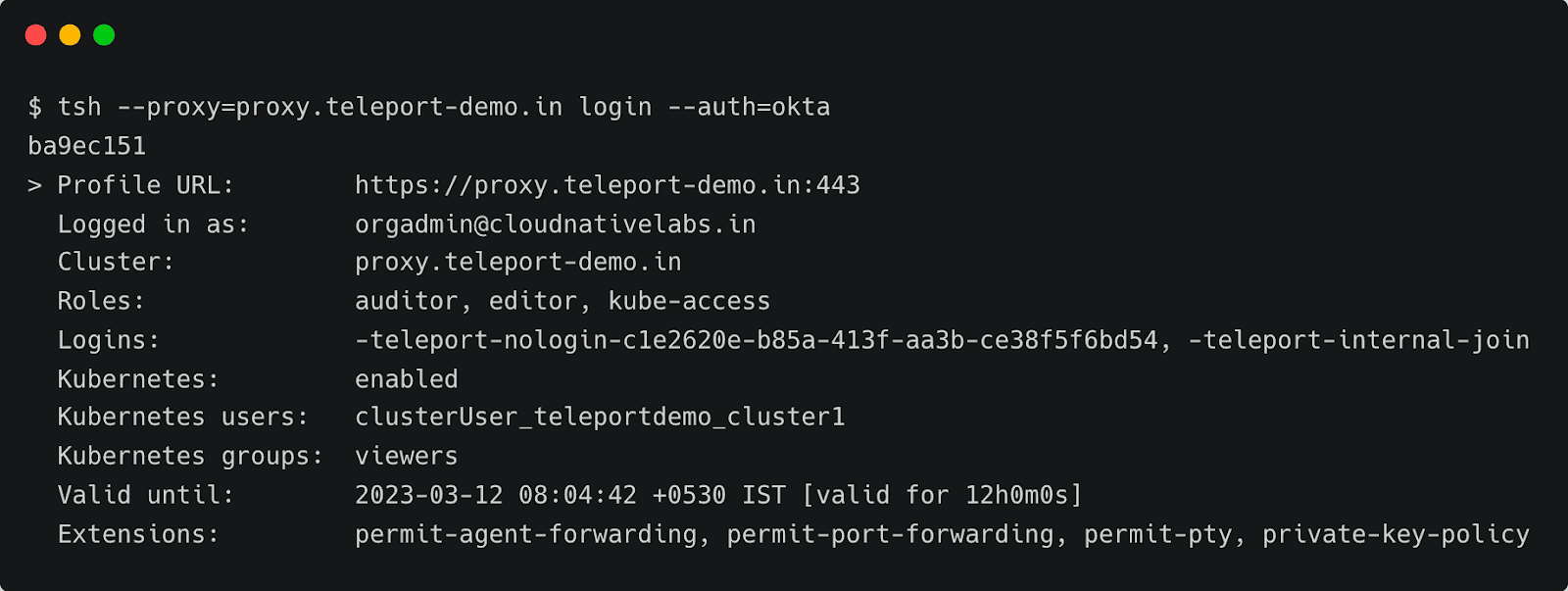Click the "$" shell prompt symbol
This screenshot has height=591, width=1568.
pos(35,107)
